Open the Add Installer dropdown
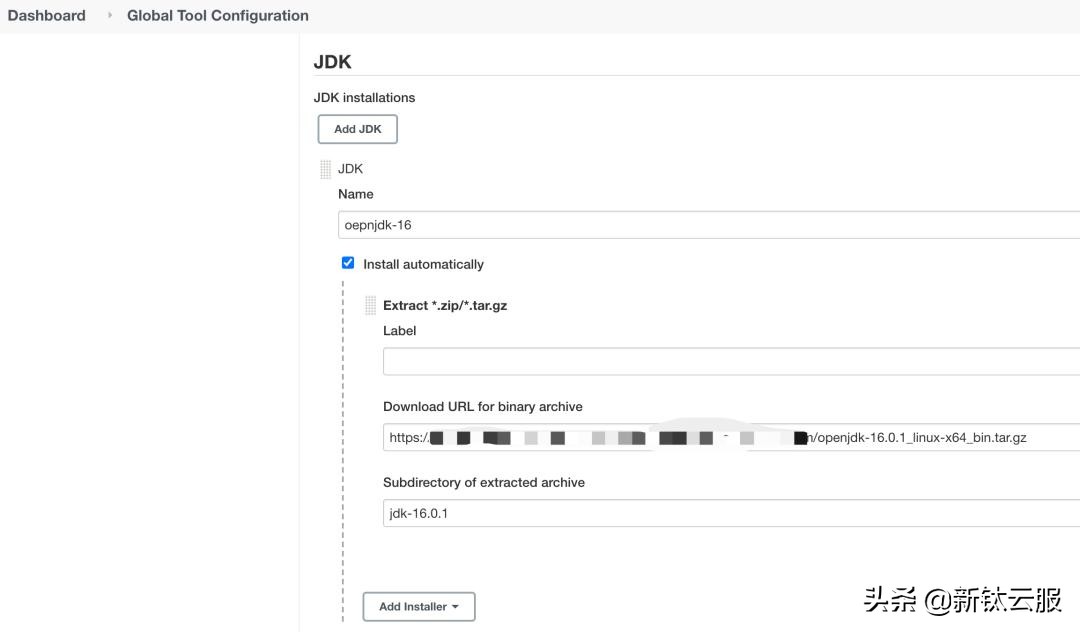 tap(419, 606)
